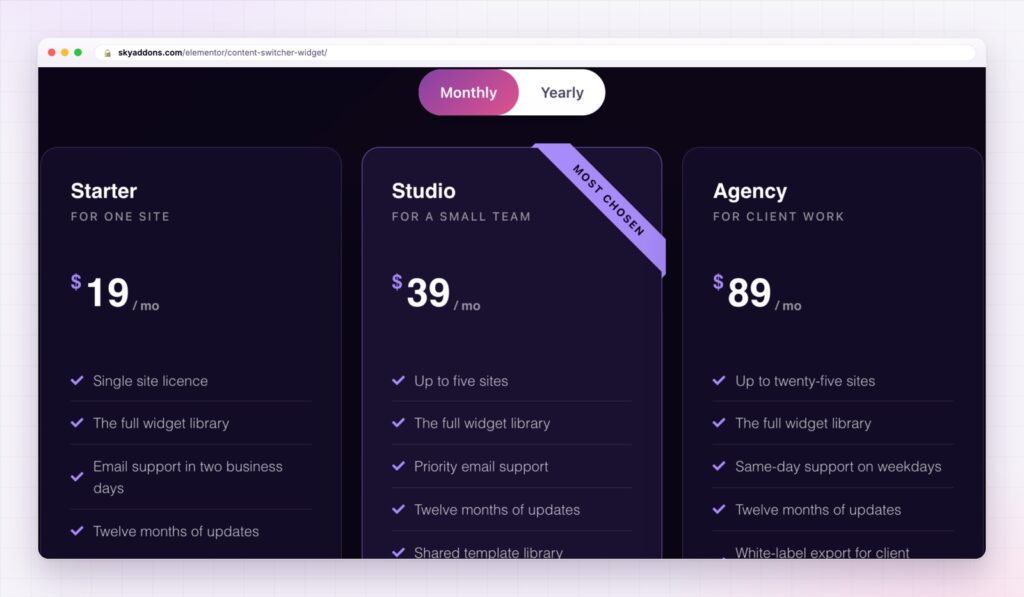The image size is (1024, 597).
Task: Click the Studio card's 'The full widget library' text
Action: [x=482, y=423]
